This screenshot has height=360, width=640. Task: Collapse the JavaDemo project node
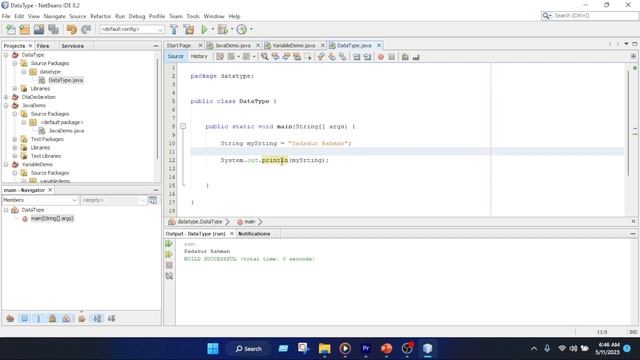pyautogui.click(x=6, y=105)
